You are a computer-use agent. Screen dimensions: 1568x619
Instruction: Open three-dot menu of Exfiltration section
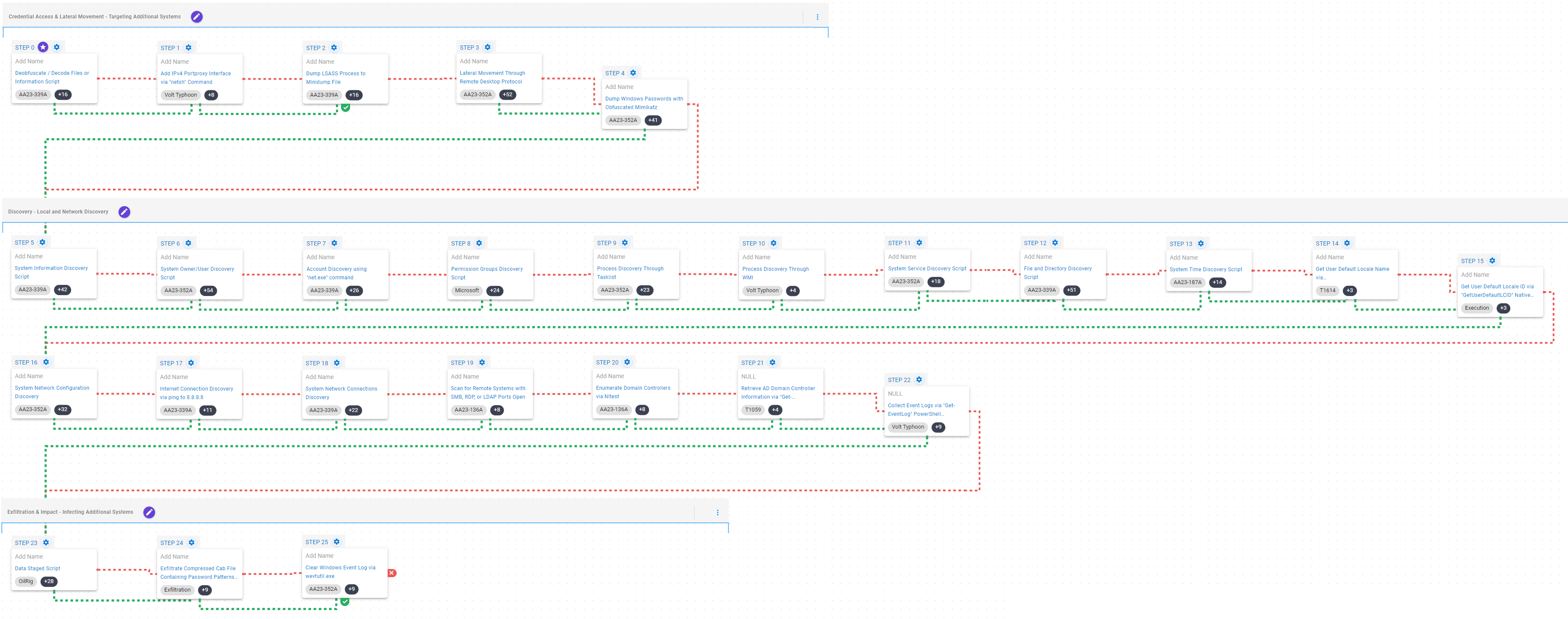coord(717,512)
